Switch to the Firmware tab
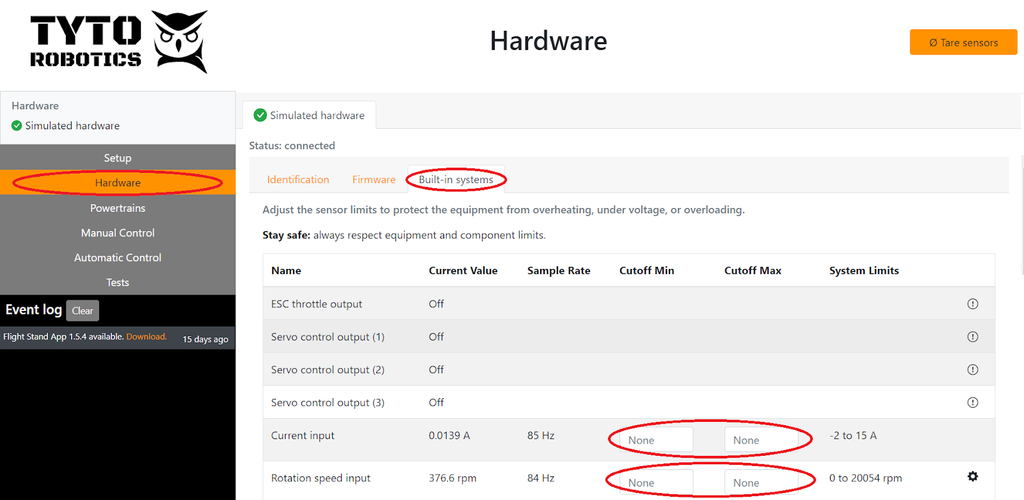 tap(373, 180)
